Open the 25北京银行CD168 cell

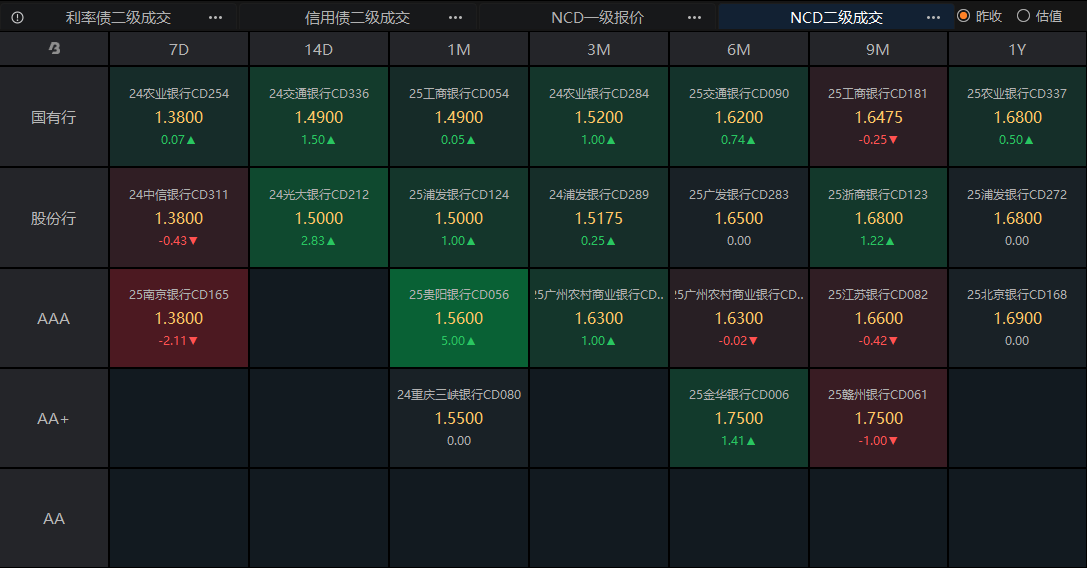click(x=1017, y=318)
